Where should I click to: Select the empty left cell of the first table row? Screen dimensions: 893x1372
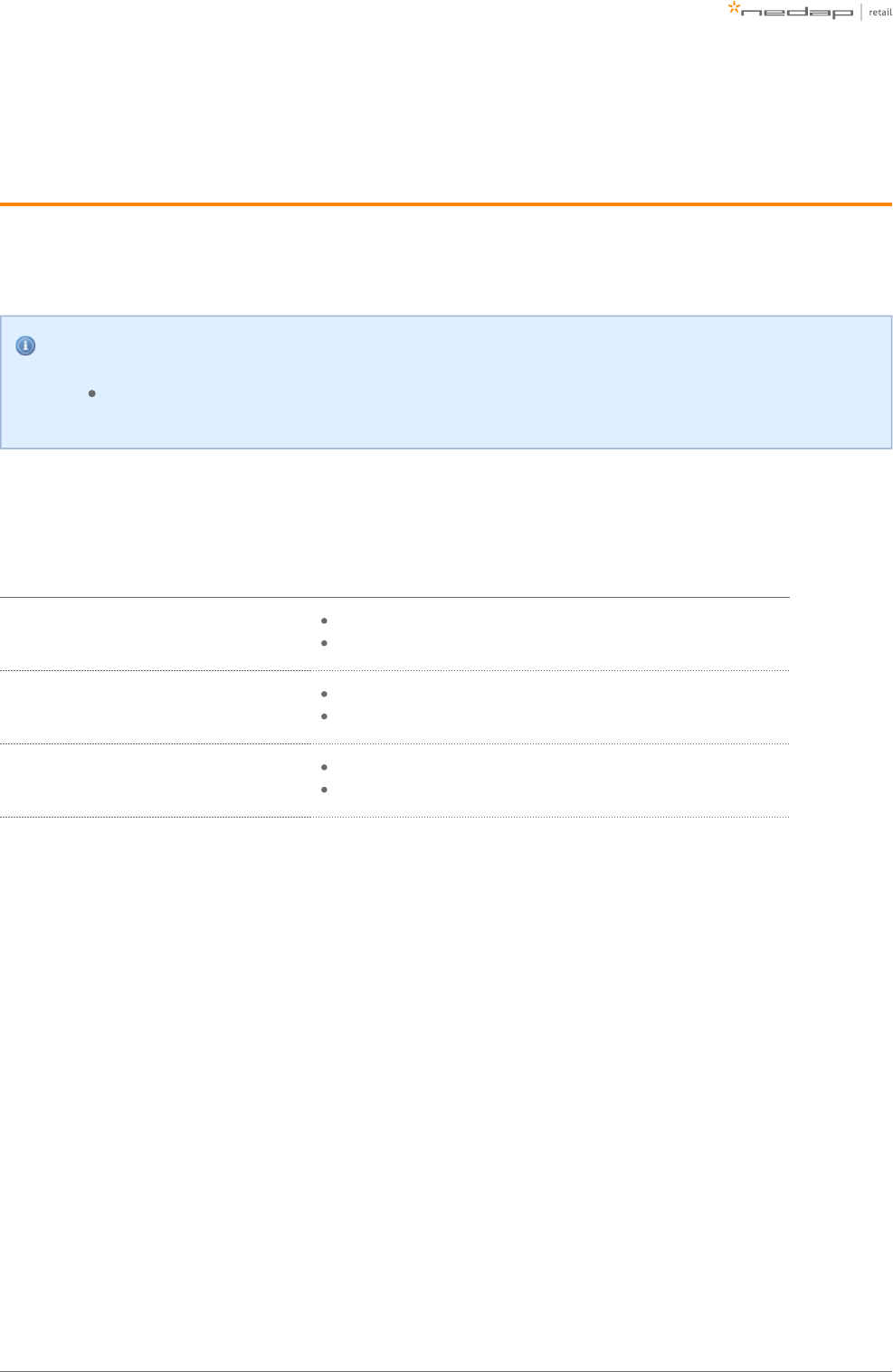coord(156,633)
